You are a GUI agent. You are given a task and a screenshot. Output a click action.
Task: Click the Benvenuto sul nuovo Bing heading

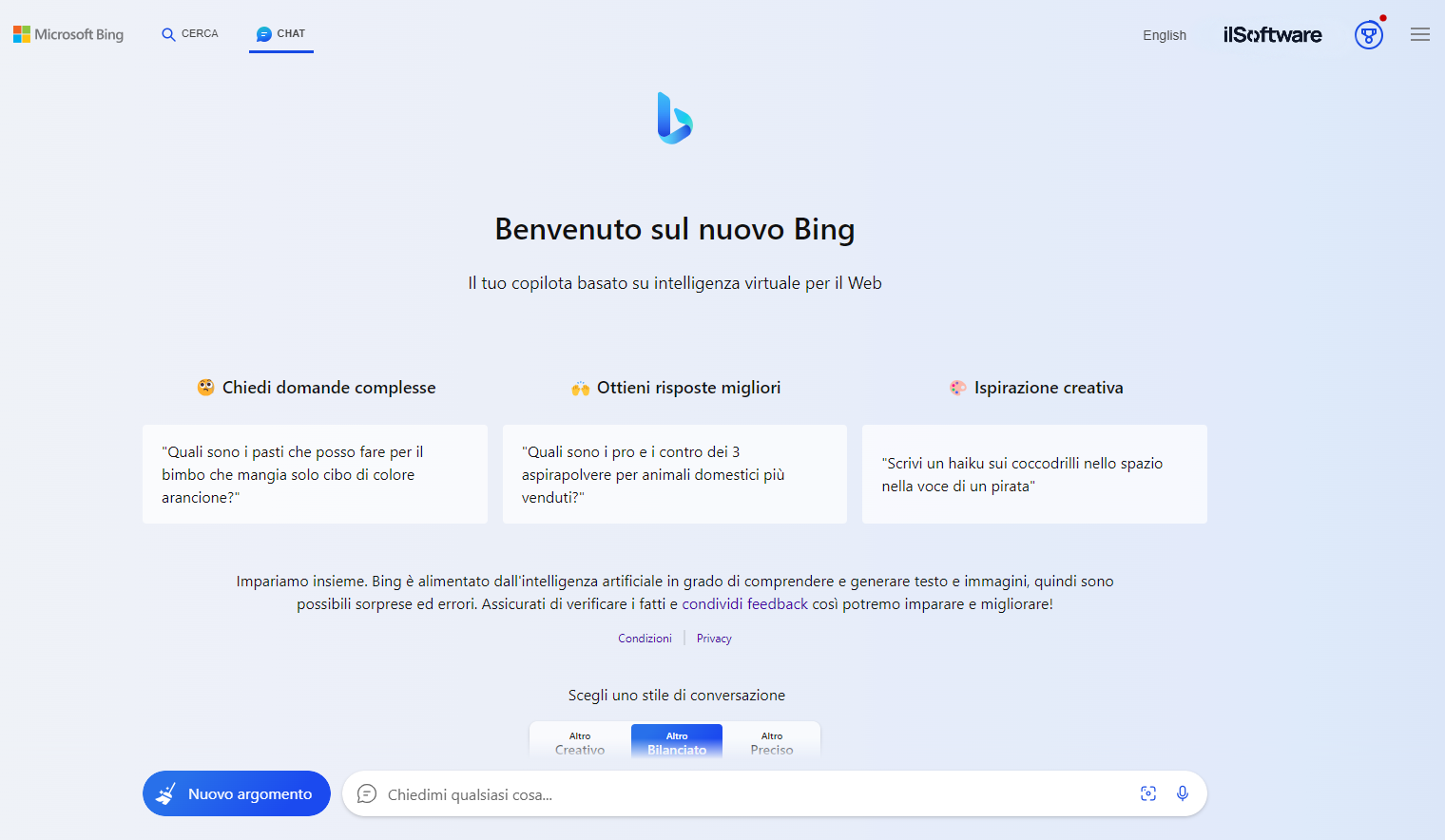click(x=675, y=230)
